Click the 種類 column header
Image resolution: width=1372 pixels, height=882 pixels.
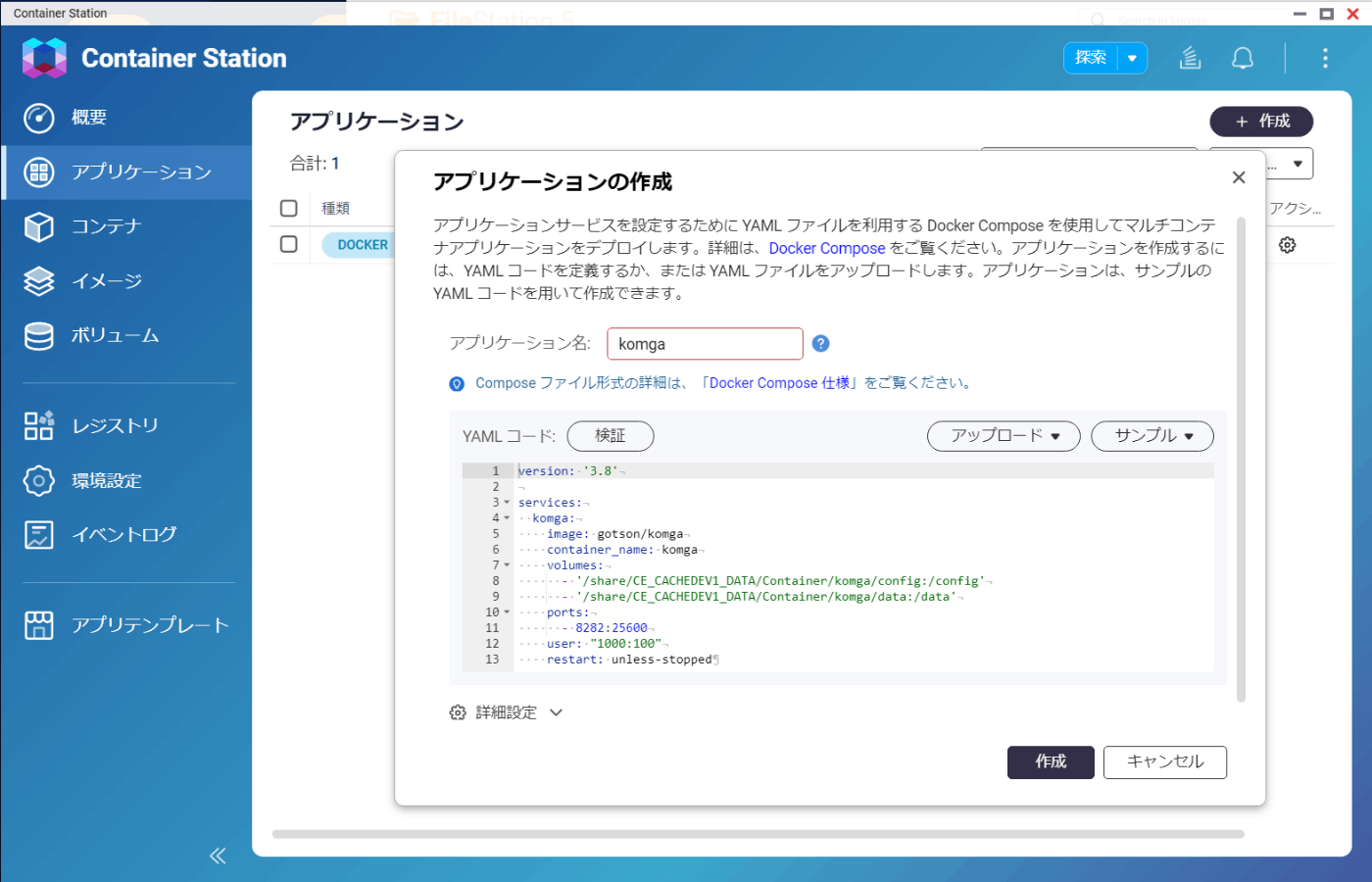[x=336, y=208]
